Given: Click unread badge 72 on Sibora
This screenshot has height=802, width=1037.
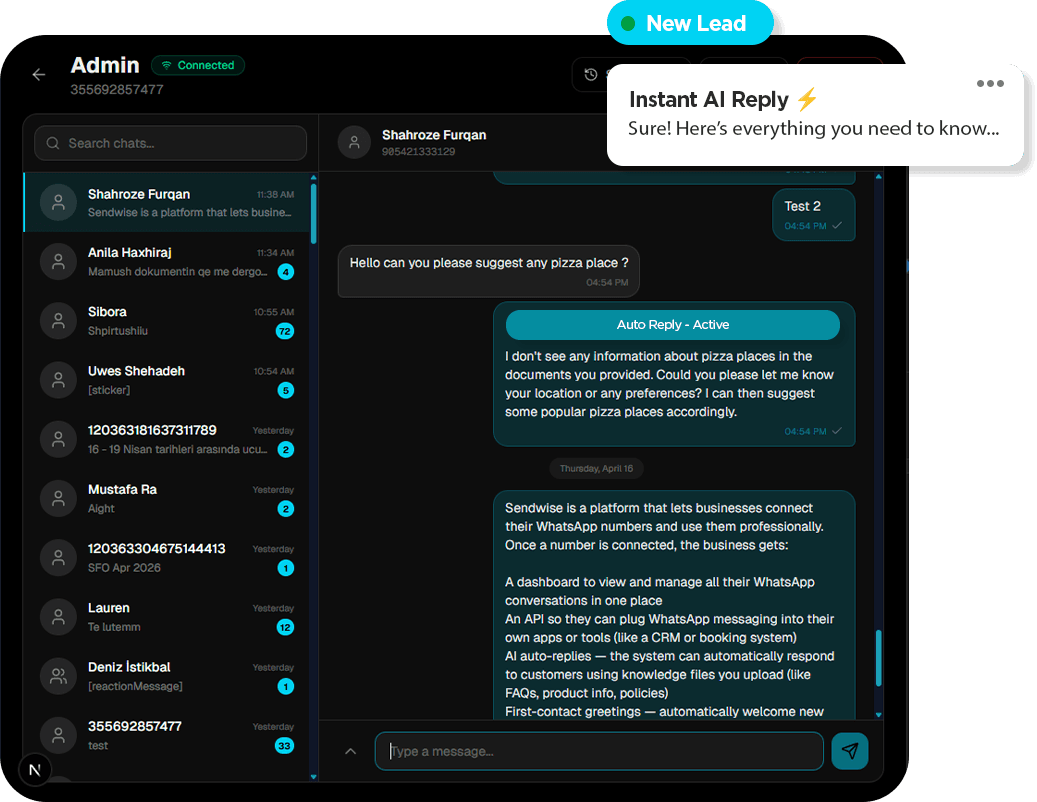Looking at the screenshot, I should [285, 331].
